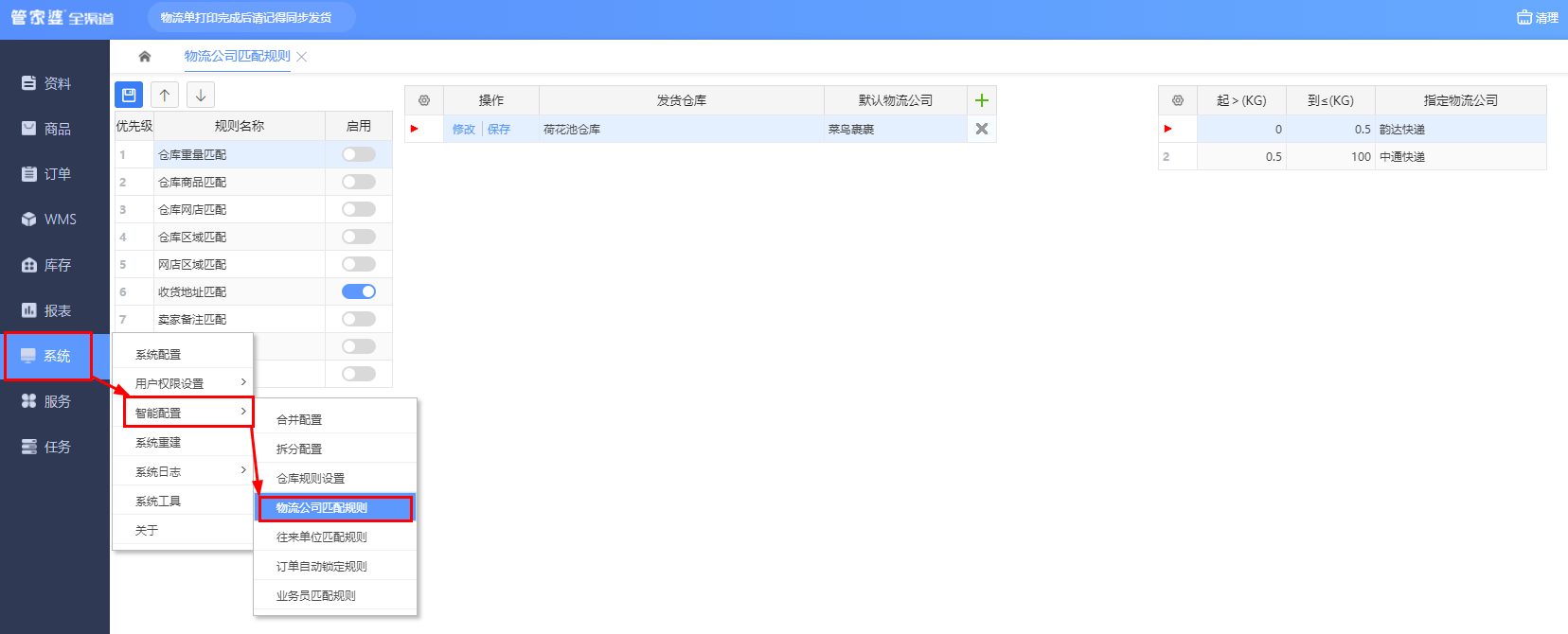This screenshot has width=1568, height=634.
Task: Open WMS in sidebar
Action: coord(55,220)
